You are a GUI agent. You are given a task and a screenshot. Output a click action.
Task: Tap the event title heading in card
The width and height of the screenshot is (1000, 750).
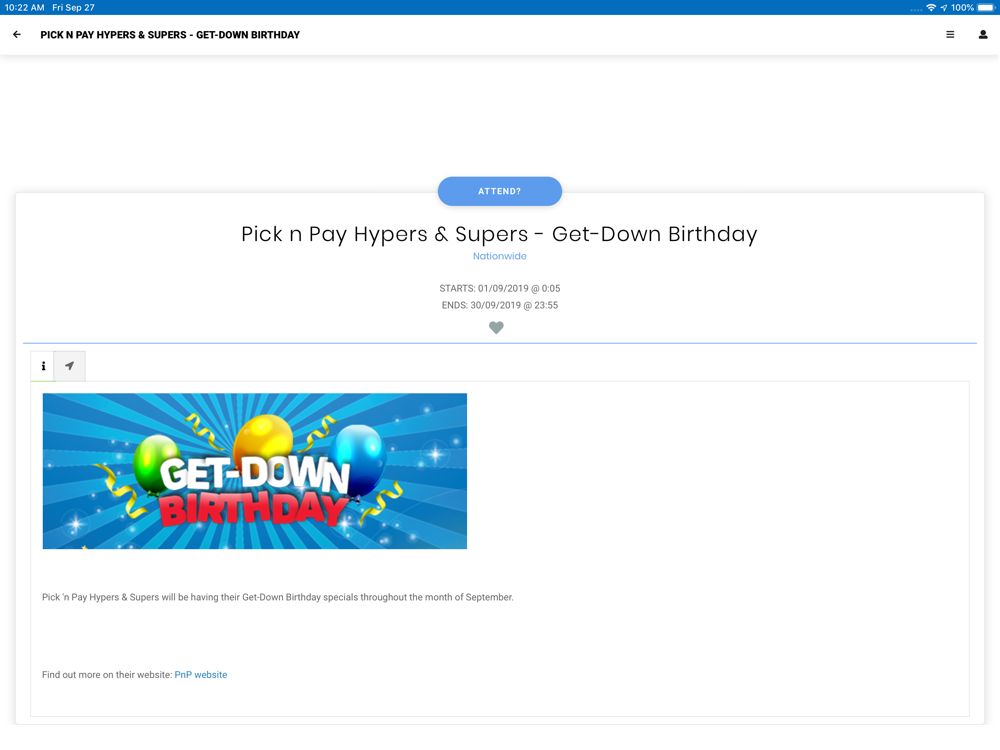coord(499,234)
